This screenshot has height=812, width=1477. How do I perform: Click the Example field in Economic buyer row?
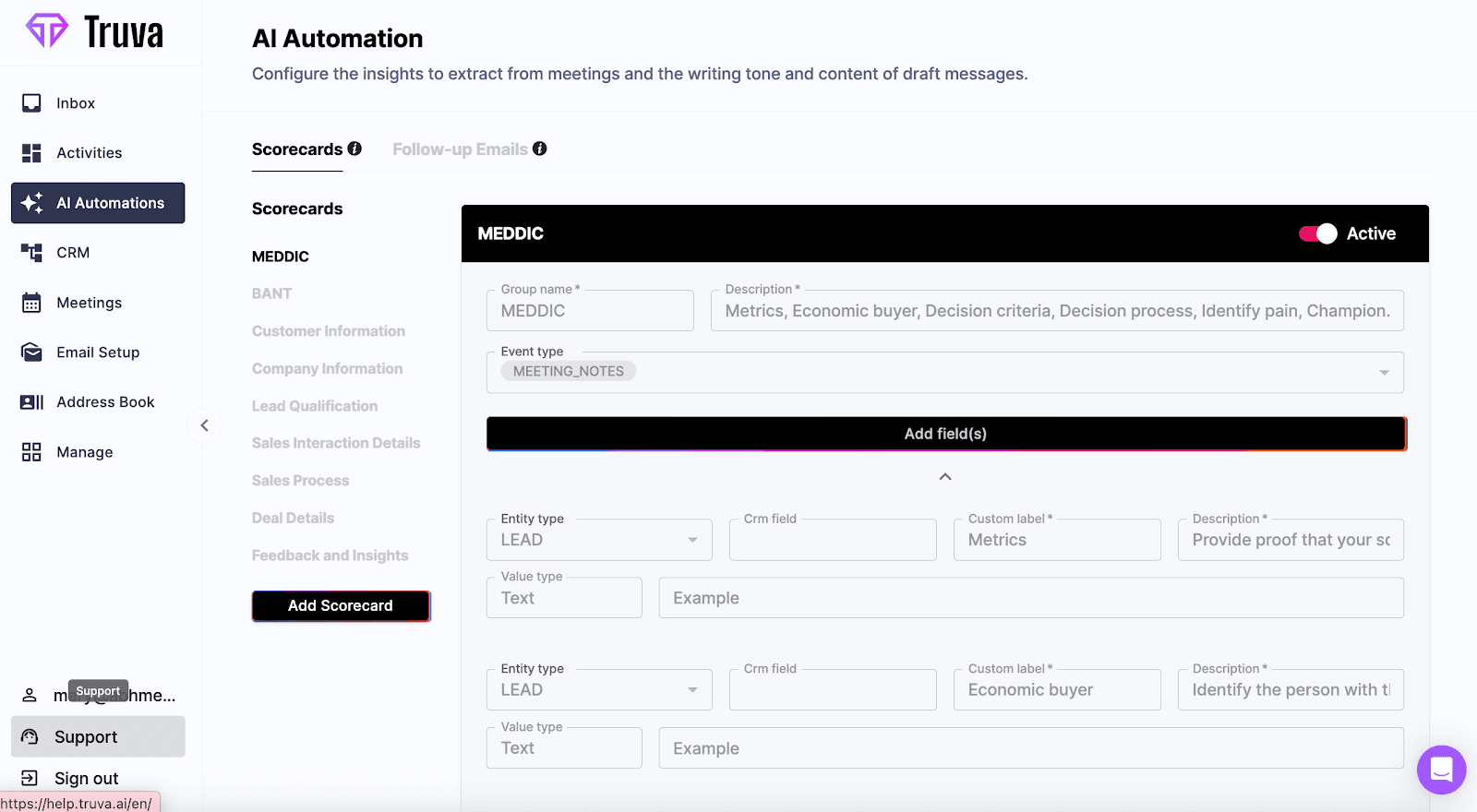[1031, 748]
